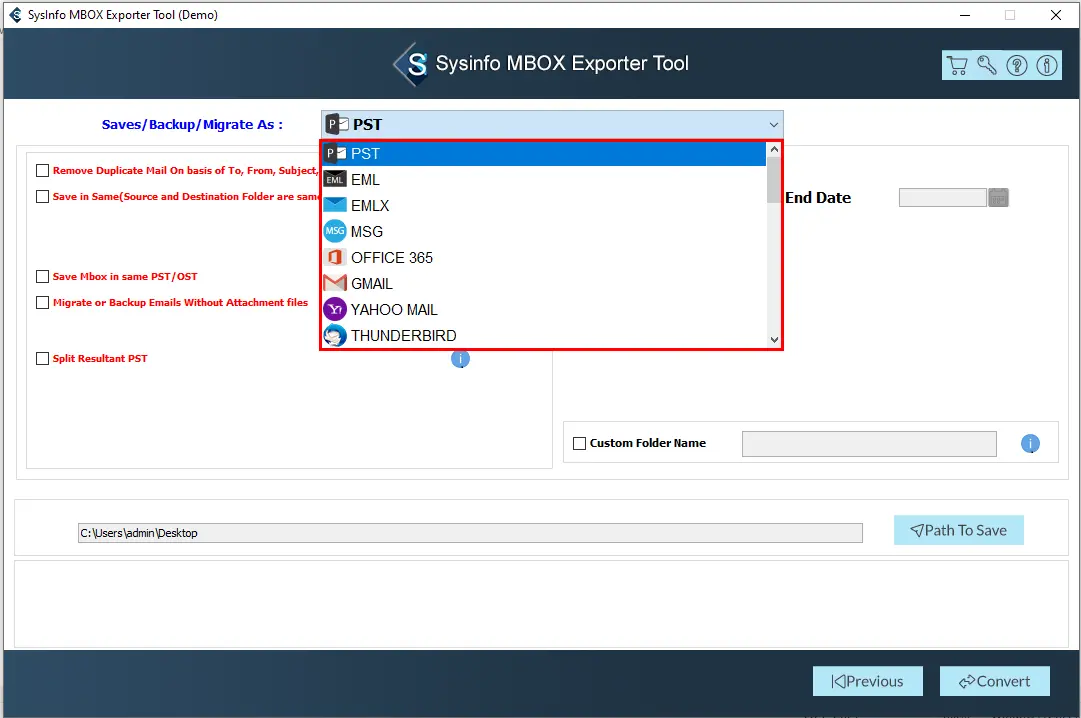The height and width of the screenshot is (718, 1081).
Task: Pick EMLX from the dropdown list
Action: point(544,206)
